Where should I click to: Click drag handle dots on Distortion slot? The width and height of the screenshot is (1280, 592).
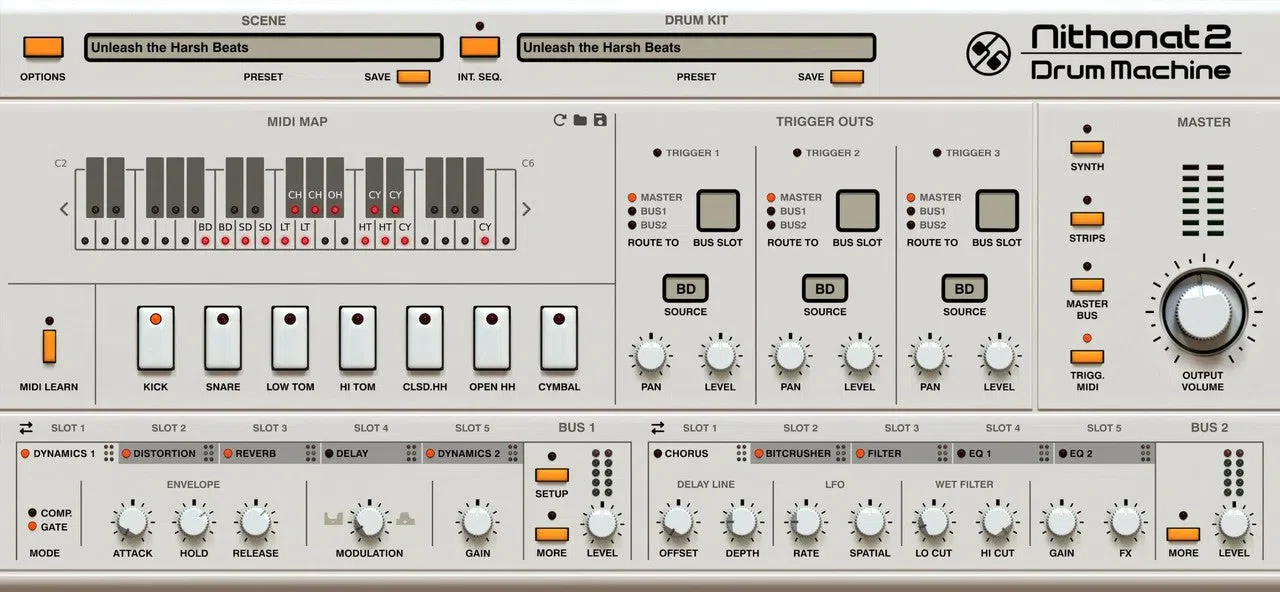point(209,454)
